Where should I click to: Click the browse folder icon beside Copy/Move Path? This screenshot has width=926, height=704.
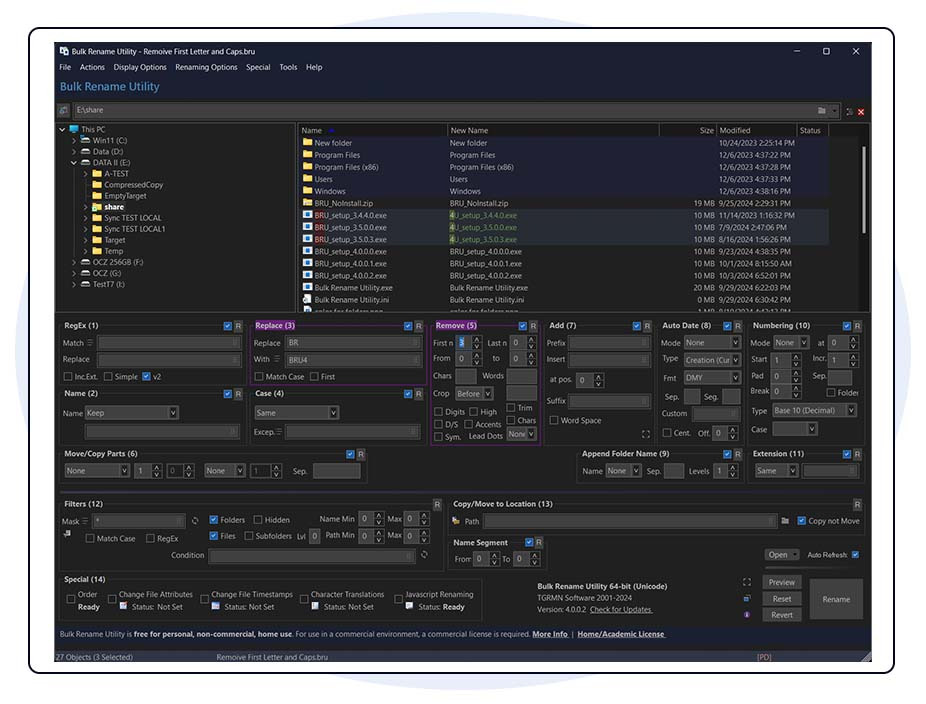coord(785,521)
